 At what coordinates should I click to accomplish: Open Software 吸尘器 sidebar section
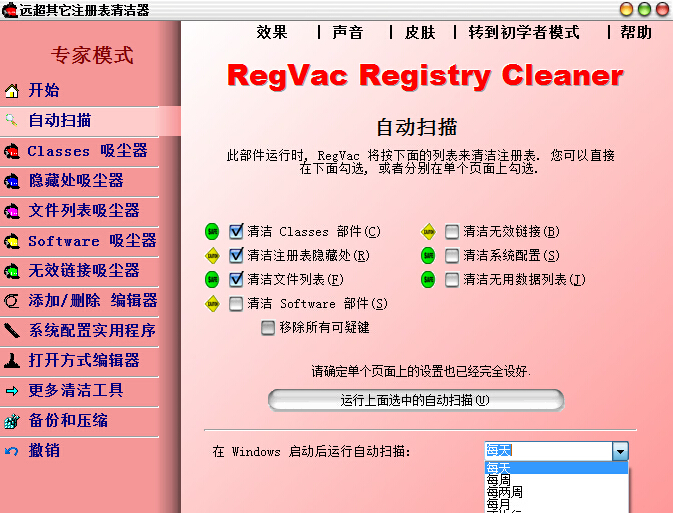pos(79,241)
